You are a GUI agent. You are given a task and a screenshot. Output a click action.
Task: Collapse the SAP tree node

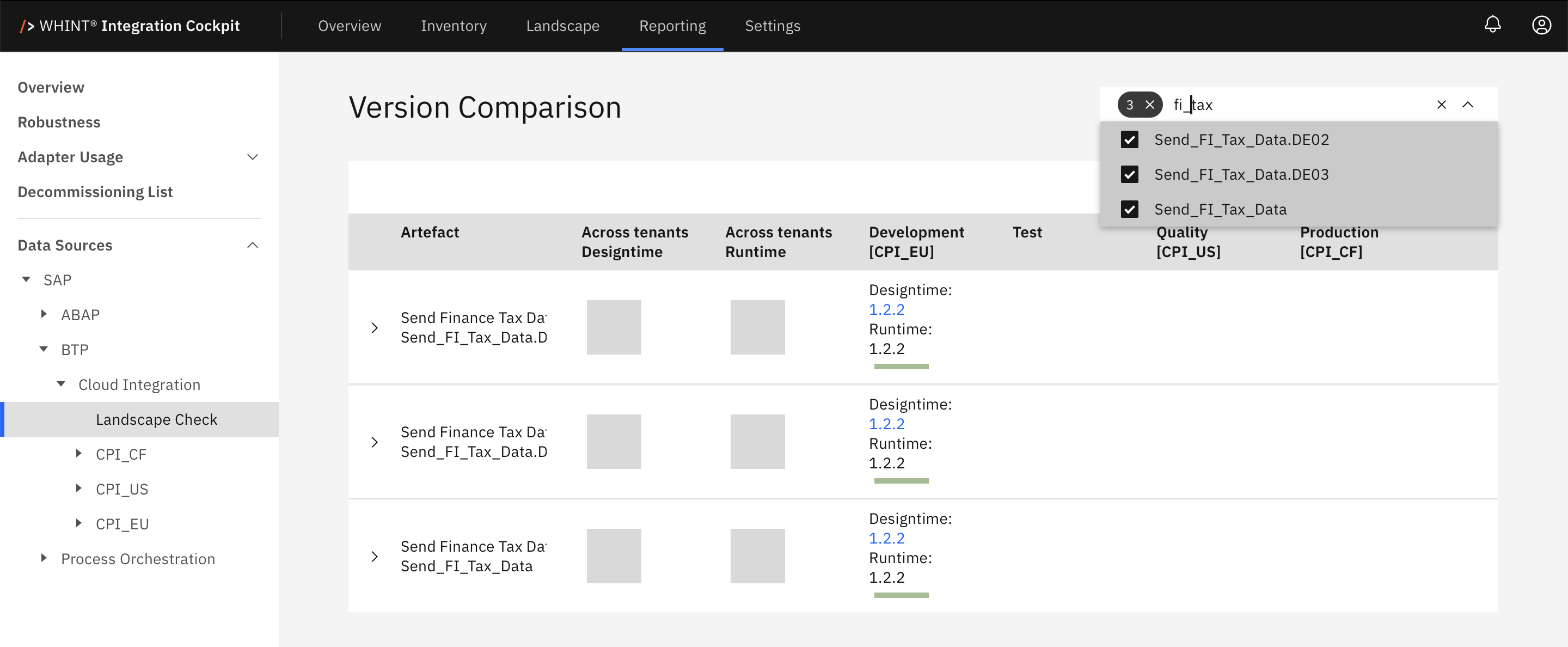click(26, 279)
